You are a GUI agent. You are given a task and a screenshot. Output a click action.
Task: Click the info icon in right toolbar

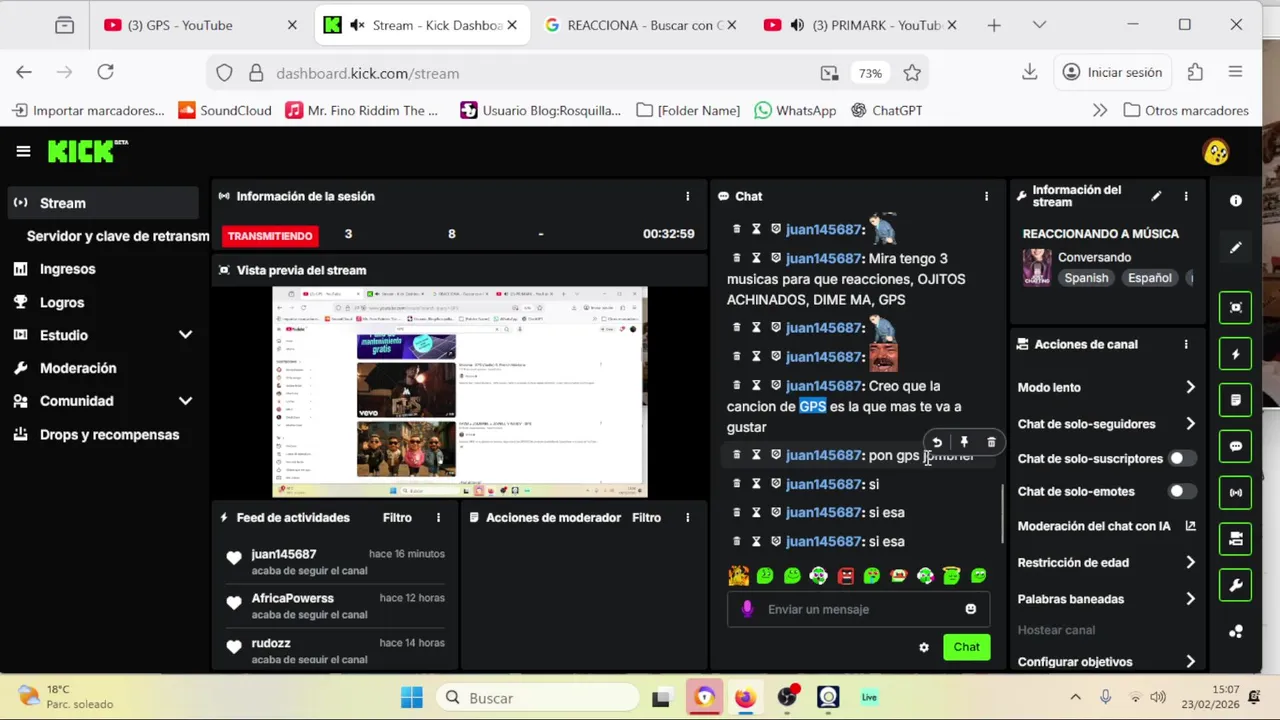[x=1236, y=201]
